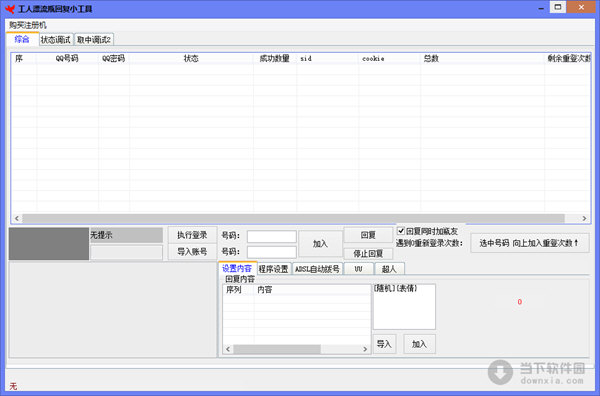Click the cookie column header
The image size is (600, 396).
pos(390,59)
